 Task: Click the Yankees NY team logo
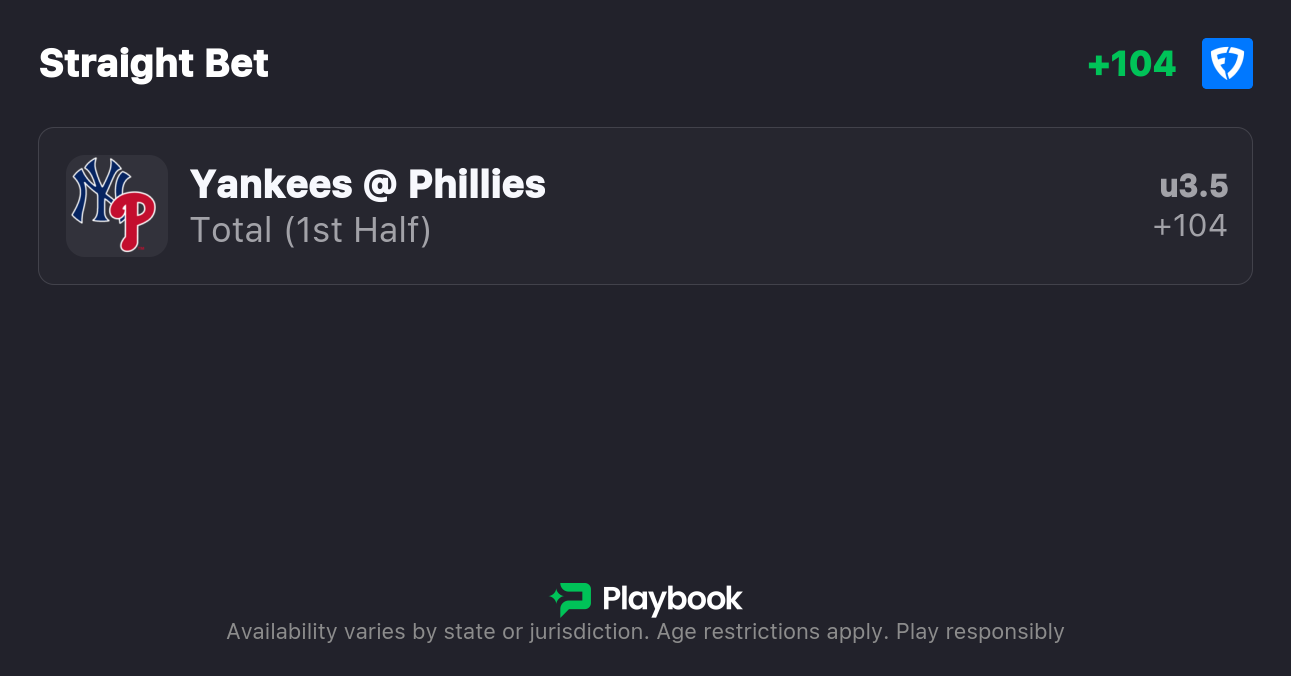pyautogui.click(x=100, y=190)
